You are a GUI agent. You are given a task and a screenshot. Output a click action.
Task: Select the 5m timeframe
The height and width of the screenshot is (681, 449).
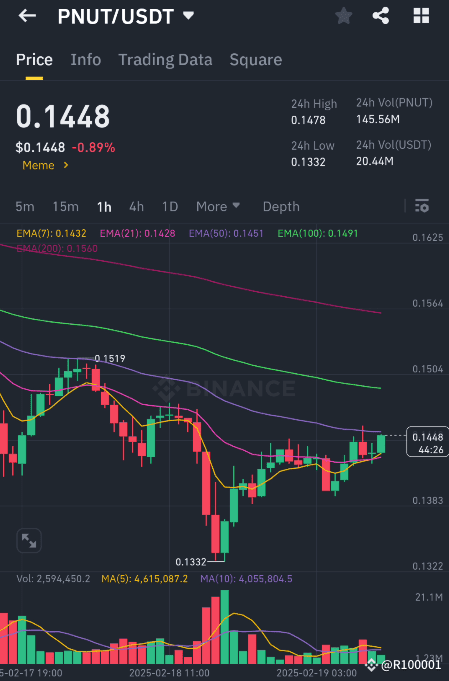coord(25,207)
